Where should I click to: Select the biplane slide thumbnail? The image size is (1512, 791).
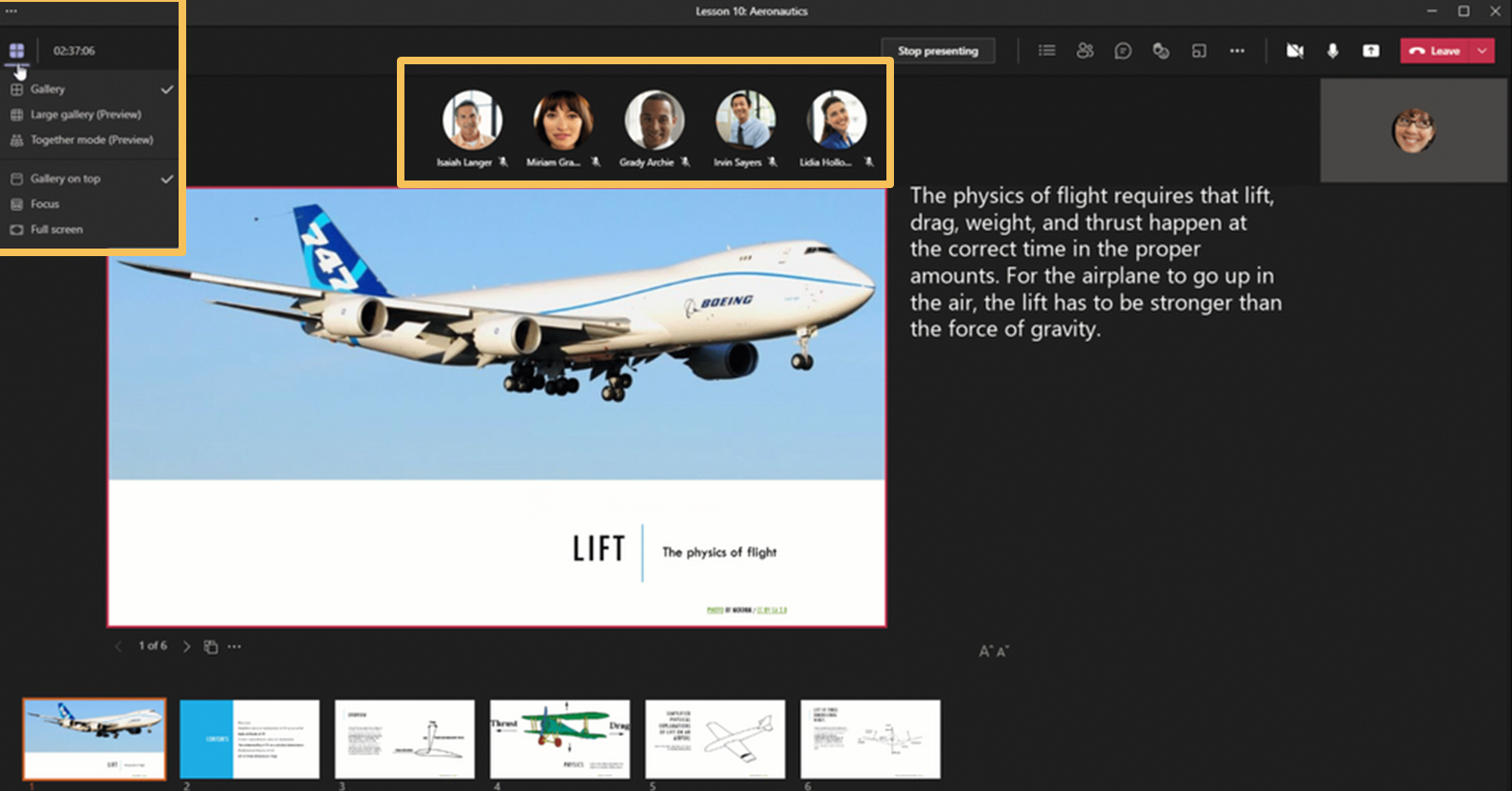[559, 739]
